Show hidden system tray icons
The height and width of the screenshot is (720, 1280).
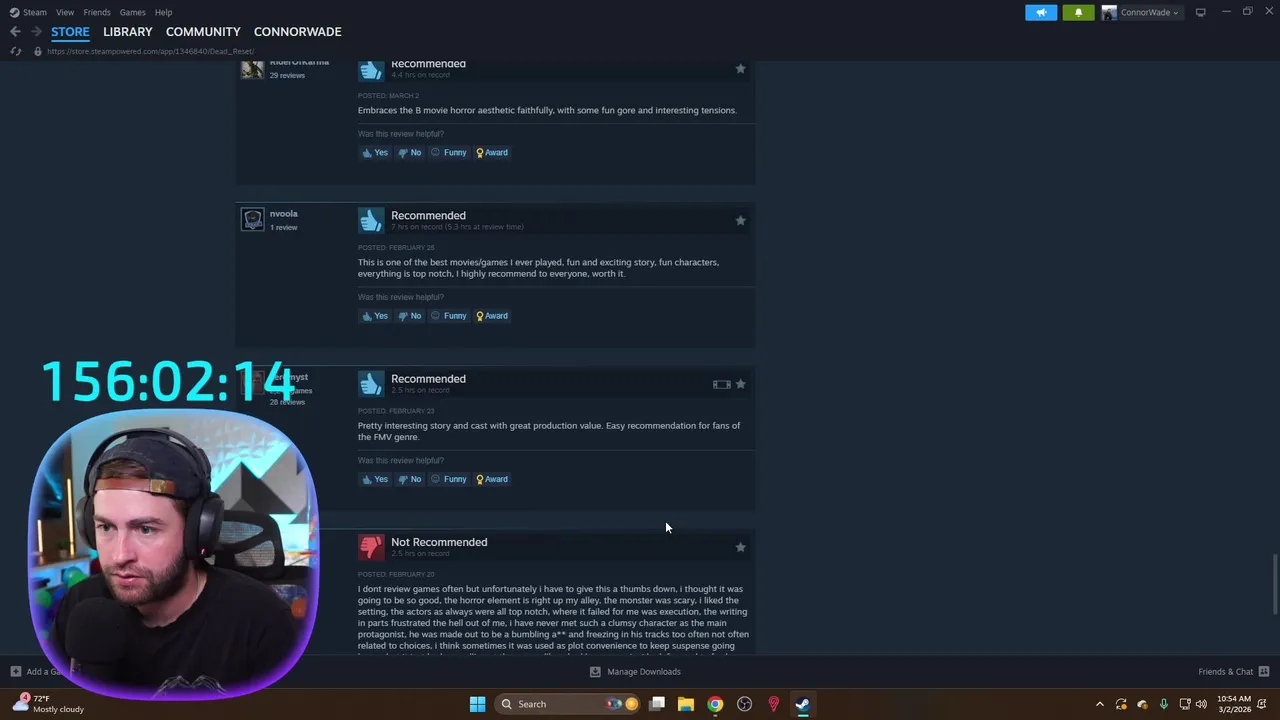point(1100,704)
